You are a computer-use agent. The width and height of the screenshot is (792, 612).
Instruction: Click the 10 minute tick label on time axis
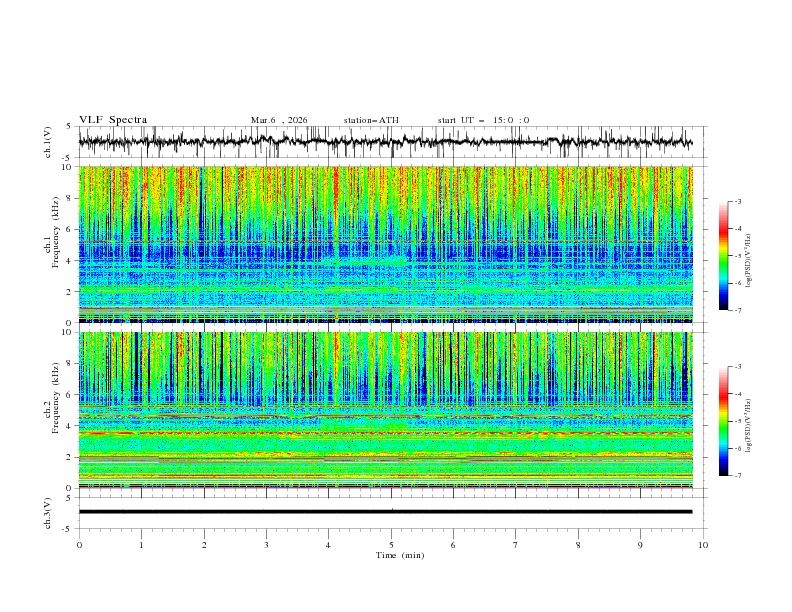tap(703, 545)
